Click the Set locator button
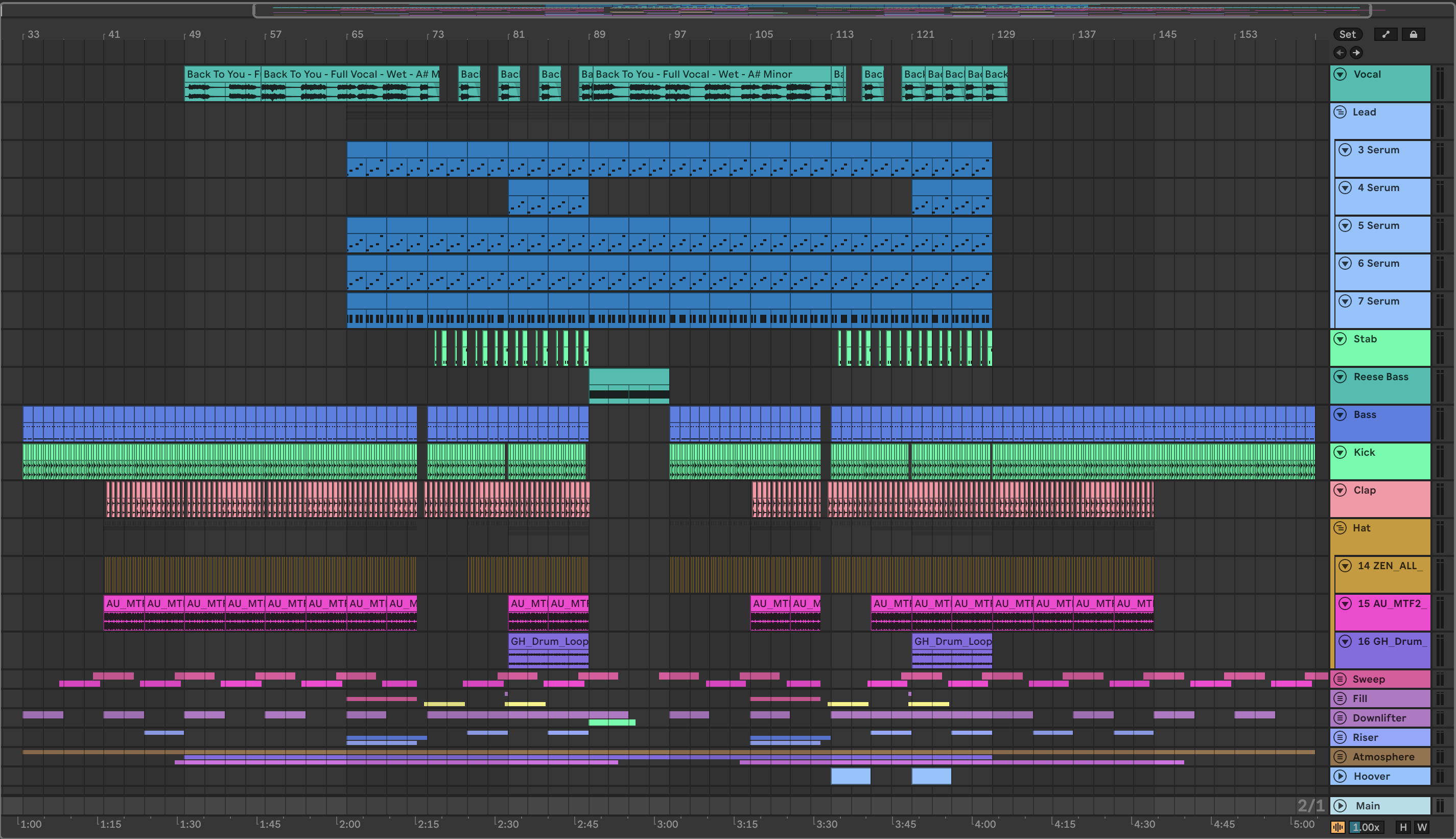Image resolution: width=1456 pixels, height=839 pixels. tap(1347, 35)
